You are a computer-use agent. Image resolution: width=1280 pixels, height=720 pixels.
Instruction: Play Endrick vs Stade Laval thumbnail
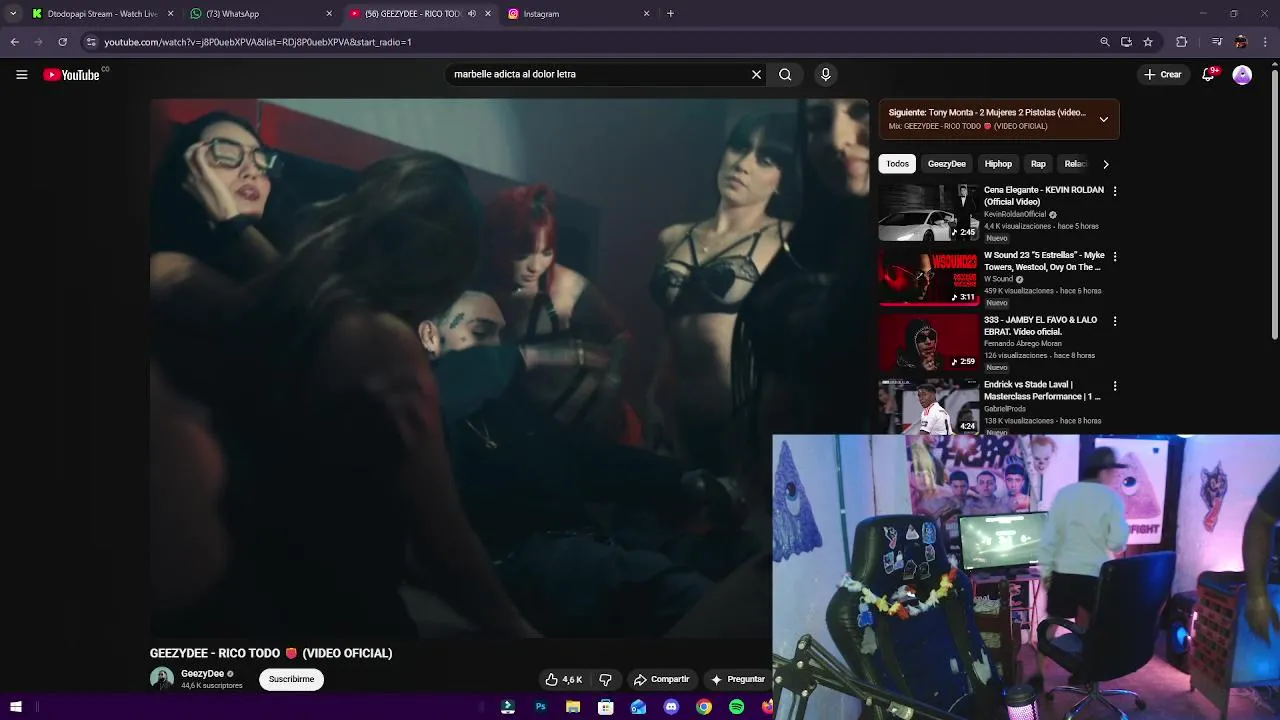(929, 406)
